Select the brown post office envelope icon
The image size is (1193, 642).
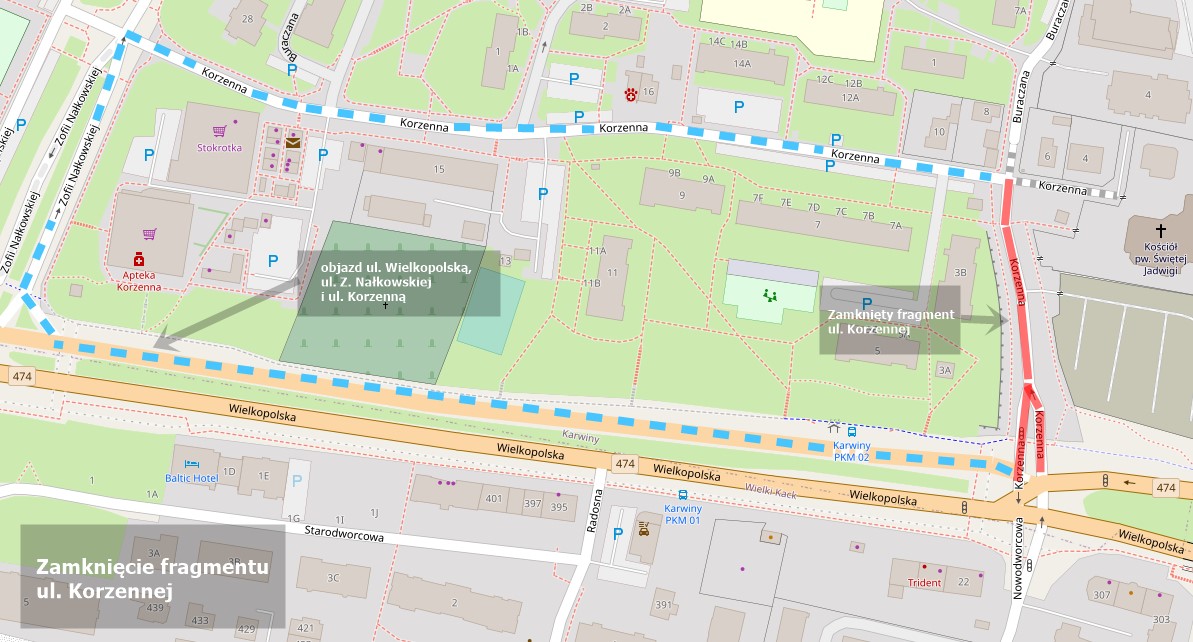pos(292,143)
